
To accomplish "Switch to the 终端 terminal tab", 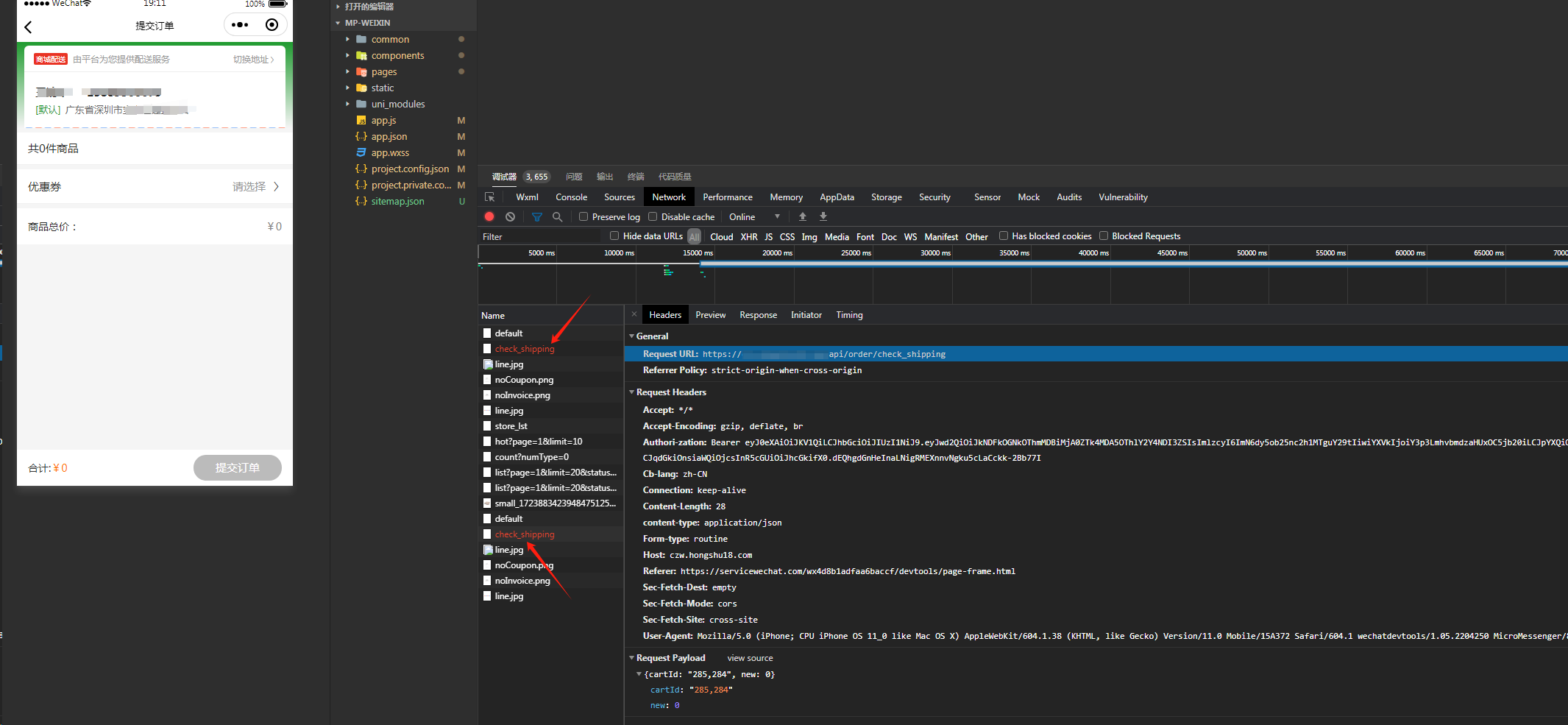I will click(636, 177).
